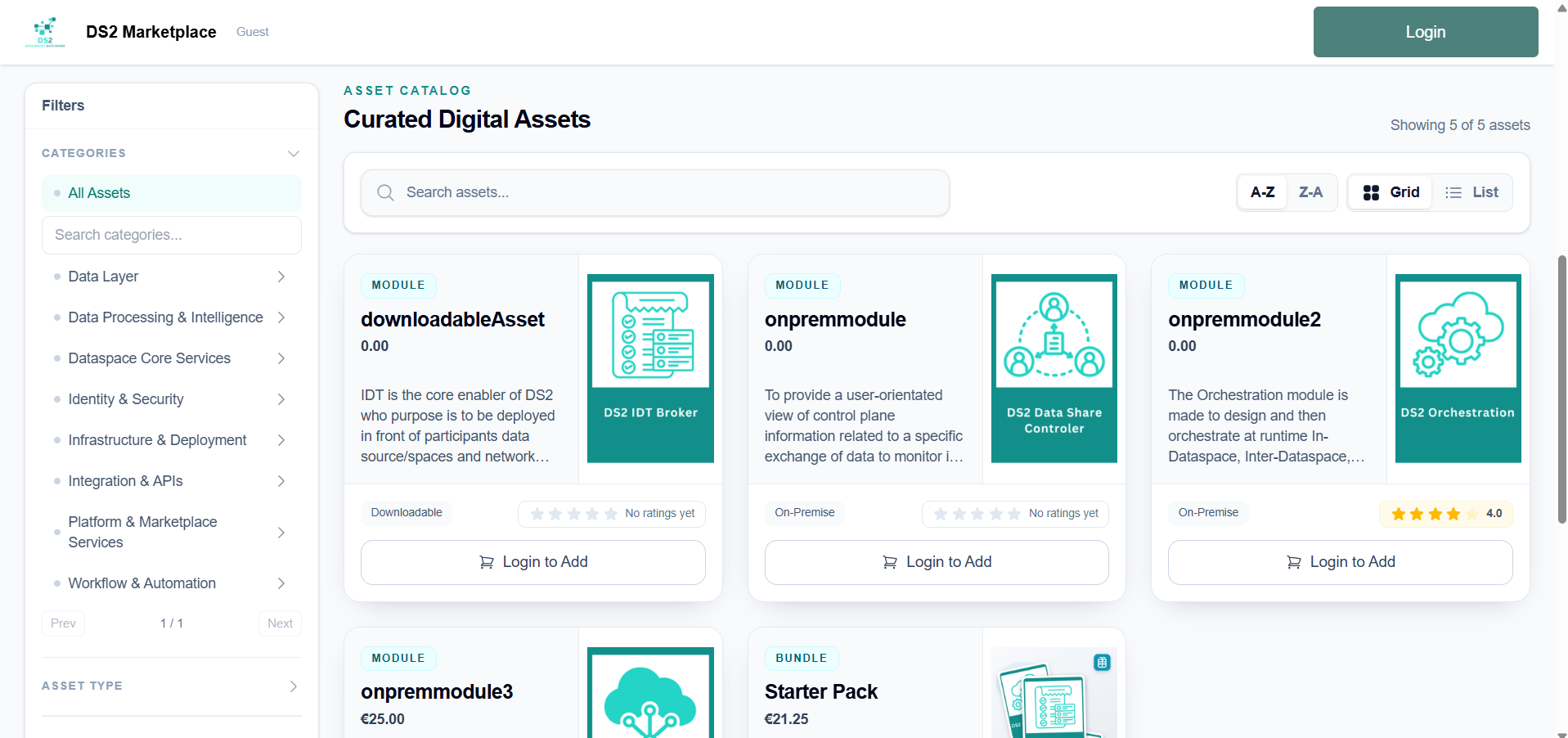Select the All Assets category
Image resolution: width=1568 pixels, height=738 pixels.
point(172,193)
